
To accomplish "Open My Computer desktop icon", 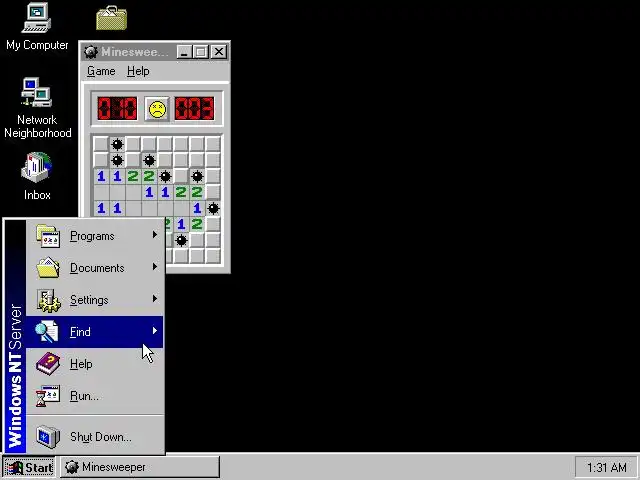I will [37, 27].
